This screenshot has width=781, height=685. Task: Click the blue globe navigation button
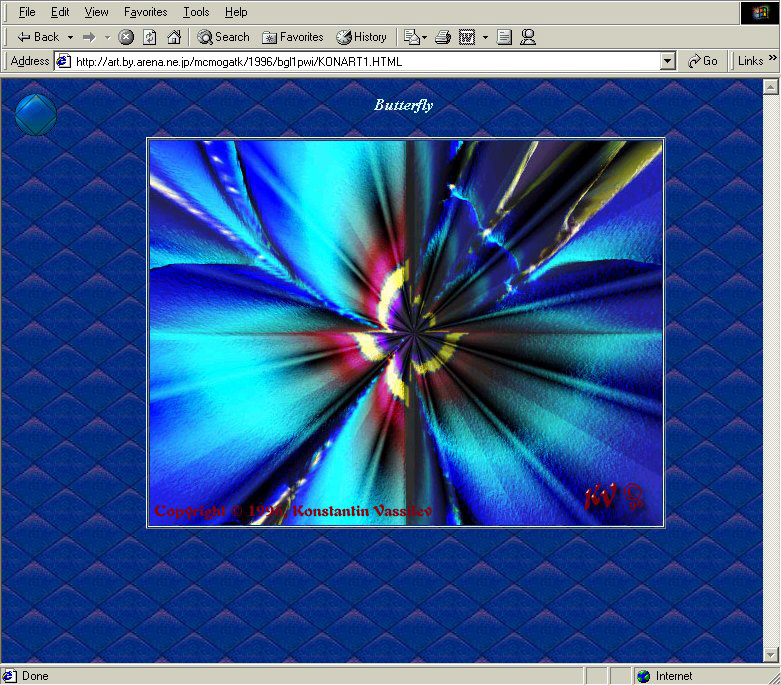36,115
